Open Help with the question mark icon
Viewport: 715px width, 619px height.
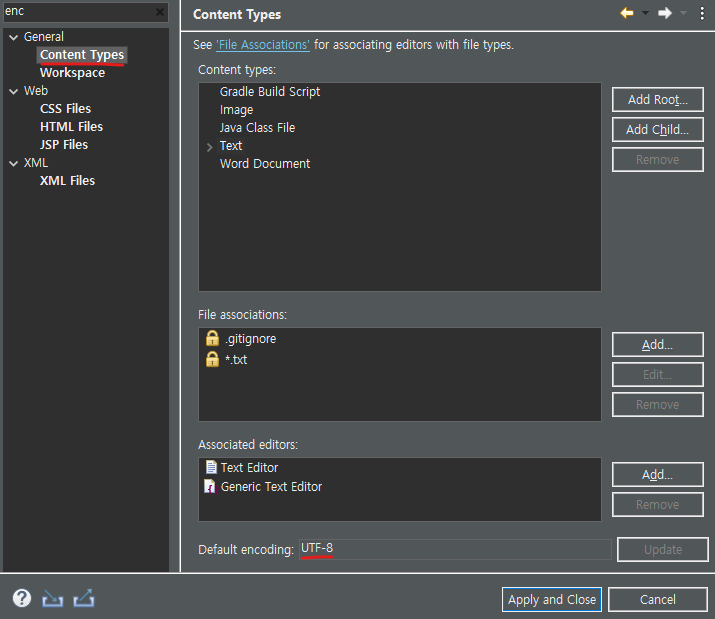tap(22, 598)
